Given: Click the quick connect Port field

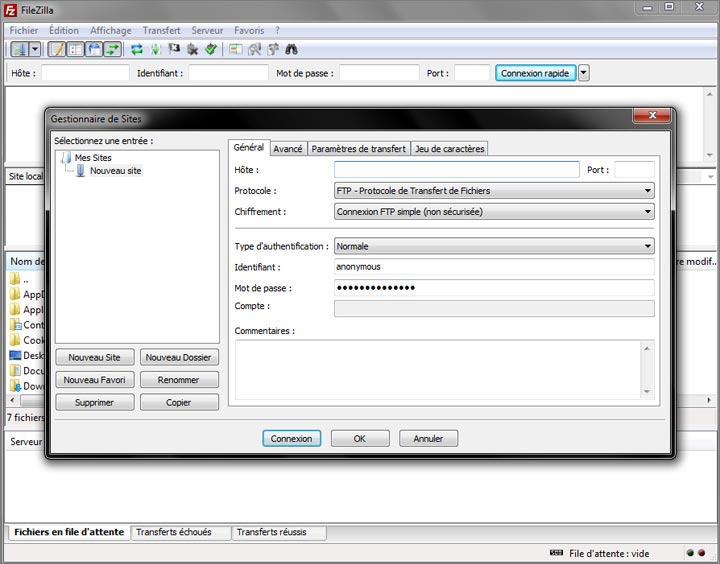Looking at the screenshot, I should point(472,73).
